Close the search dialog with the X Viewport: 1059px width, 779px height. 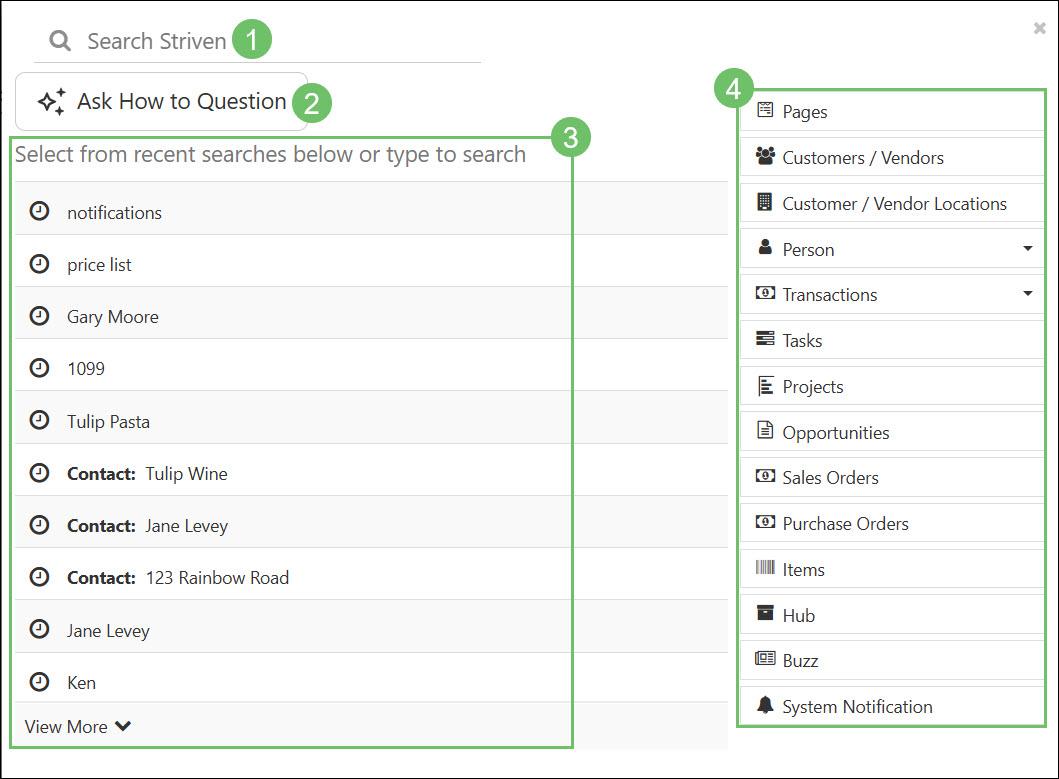(x=1039, y=28)
